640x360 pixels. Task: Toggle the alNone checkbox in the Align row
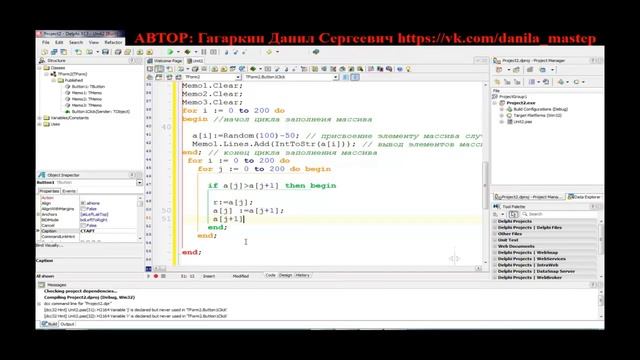(83, 203)
